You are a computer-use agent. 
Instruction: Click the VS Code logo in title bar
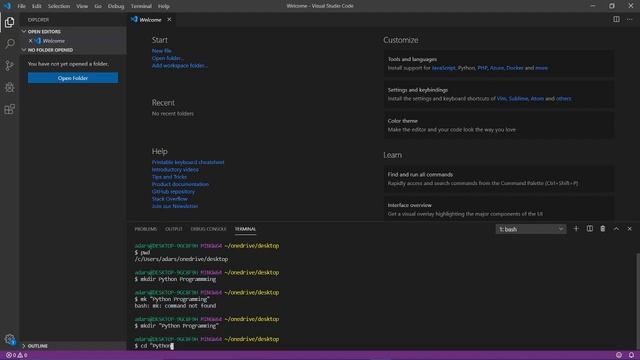(x=7, y=6)
